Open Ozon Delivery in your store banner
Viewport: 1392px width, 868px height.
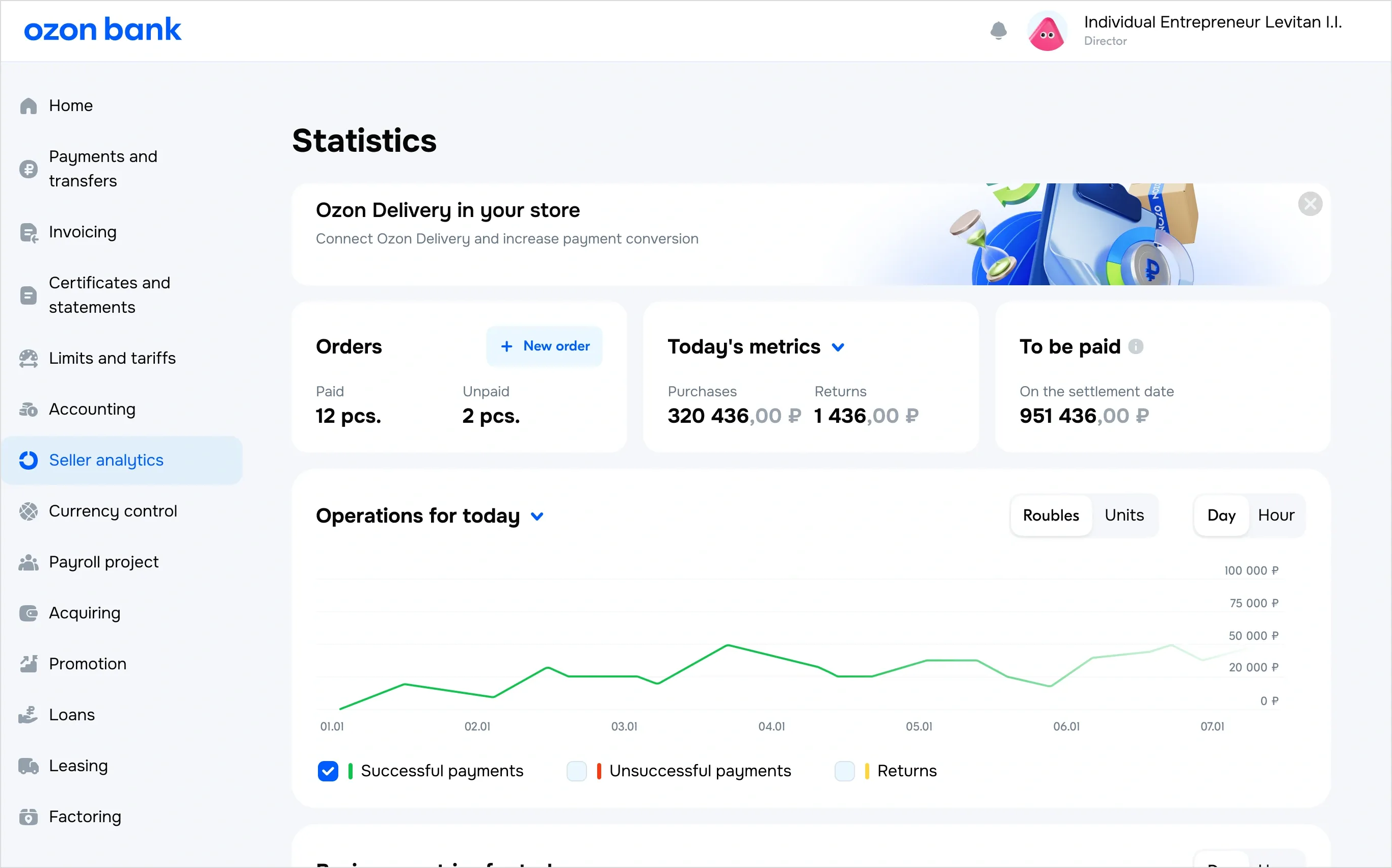[811, 234]
